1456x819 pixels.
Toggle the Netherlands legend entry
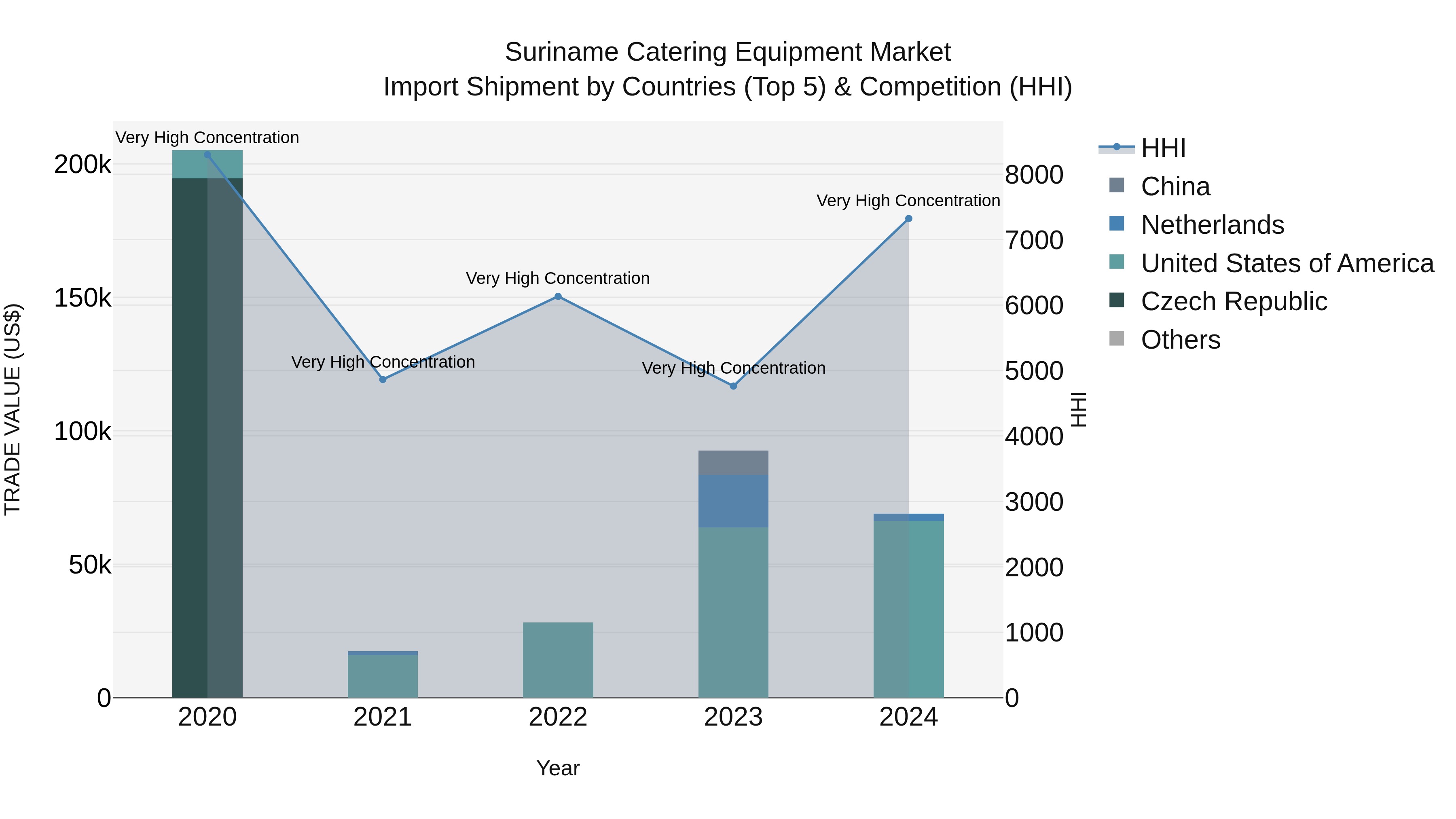[1196, 225]
